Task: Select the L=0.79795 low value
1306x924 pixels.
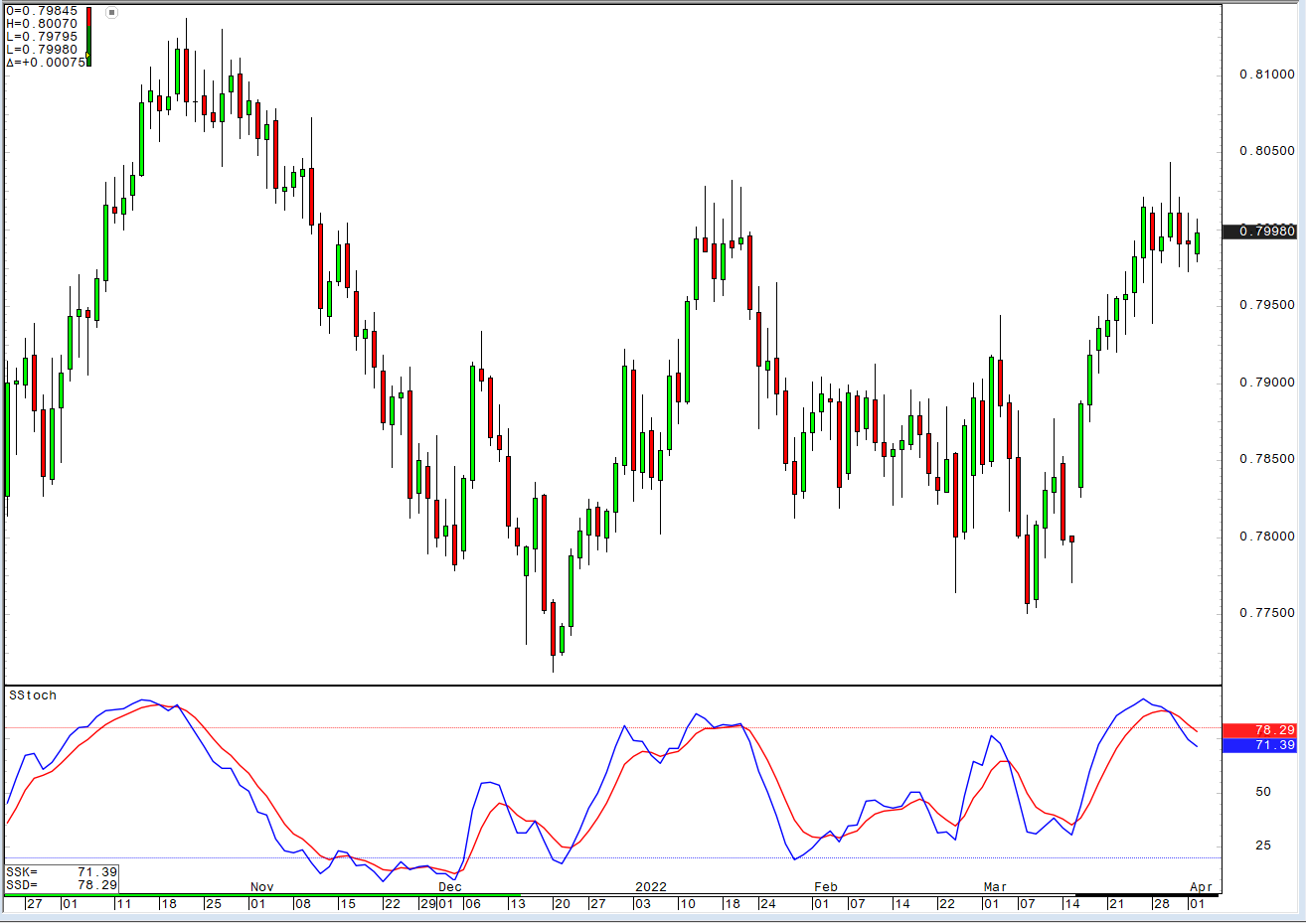Action: point(42,37)
